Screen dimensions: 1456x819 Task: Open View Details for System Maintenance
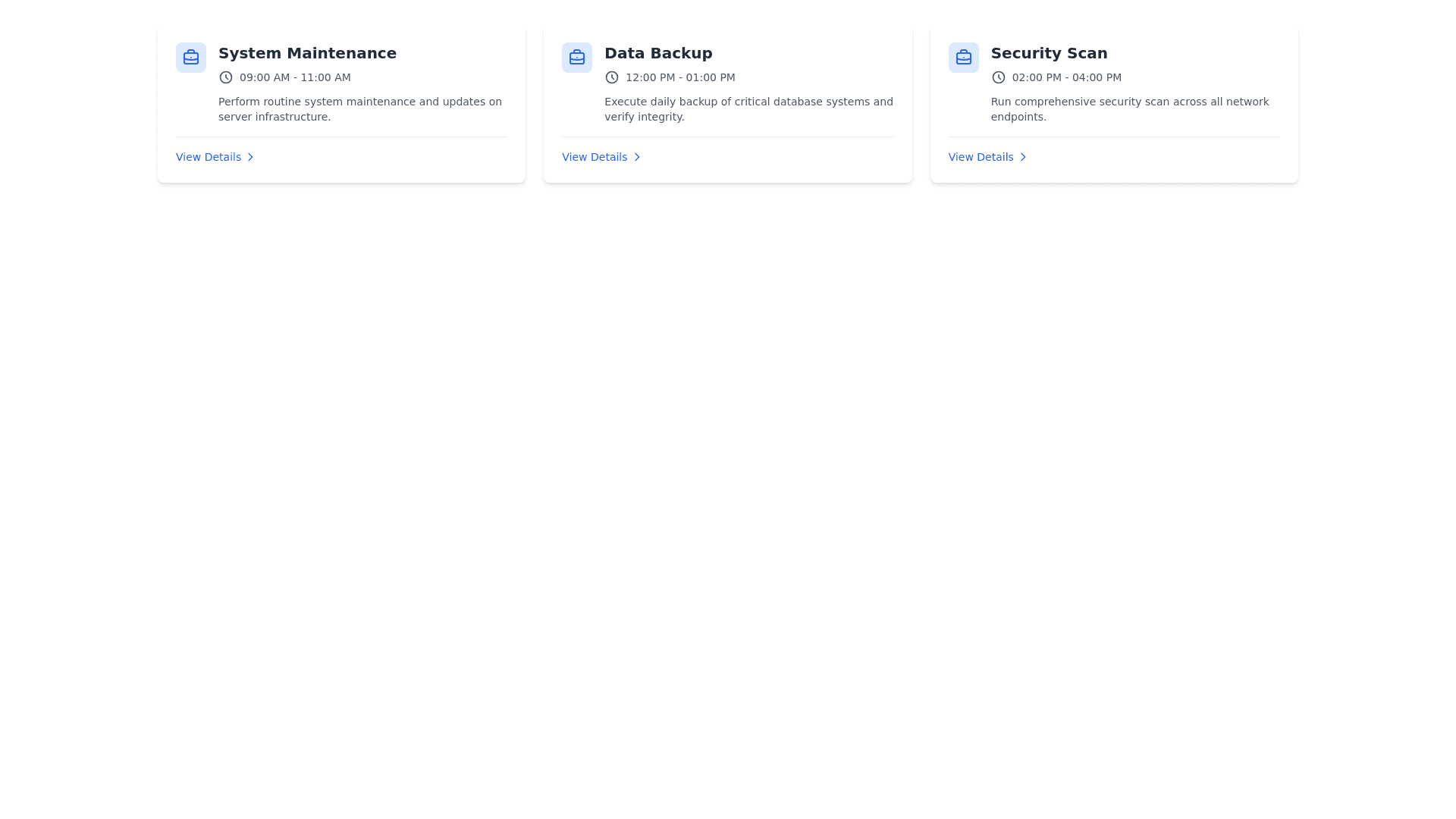click(209, 157)
